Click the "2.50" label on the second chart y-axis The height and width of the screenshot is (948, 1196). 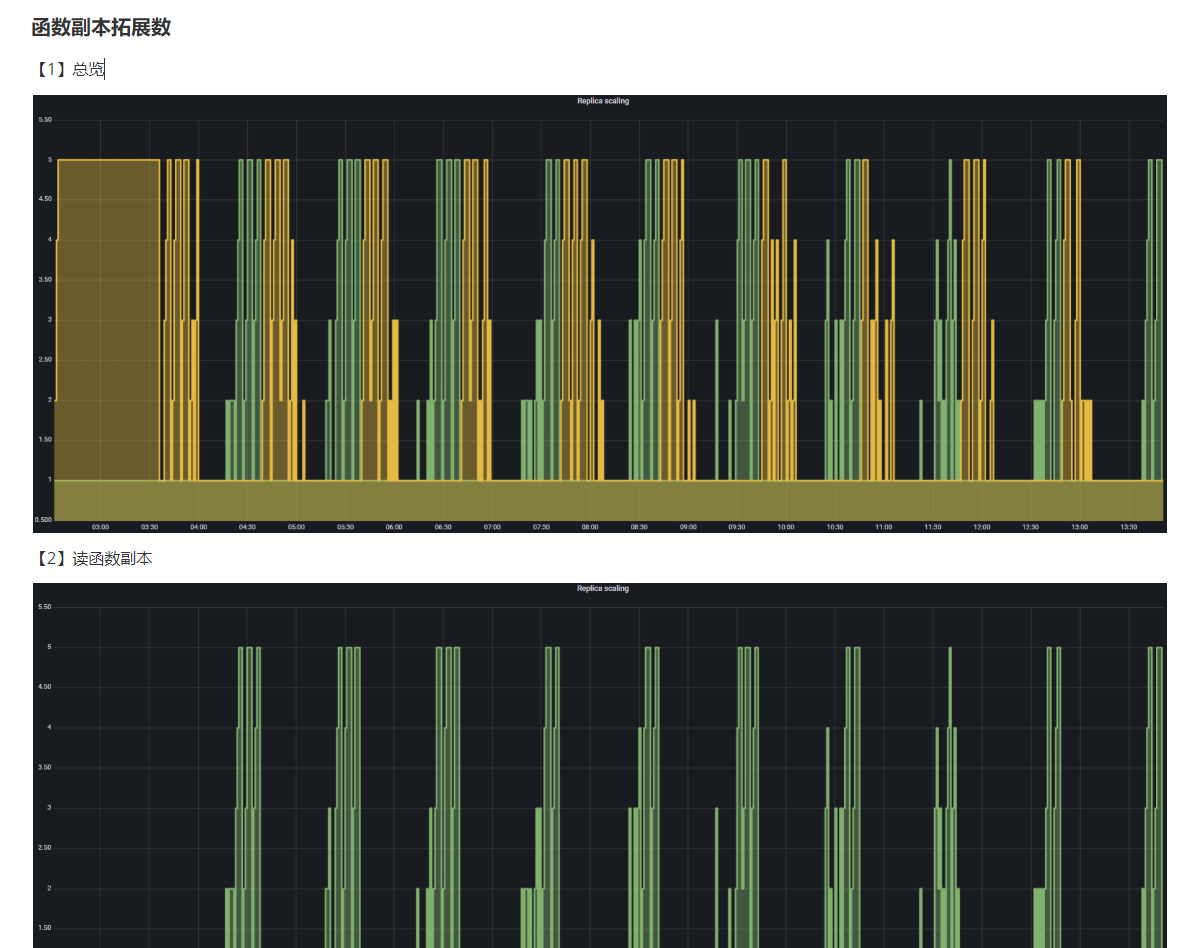point(44,846)
